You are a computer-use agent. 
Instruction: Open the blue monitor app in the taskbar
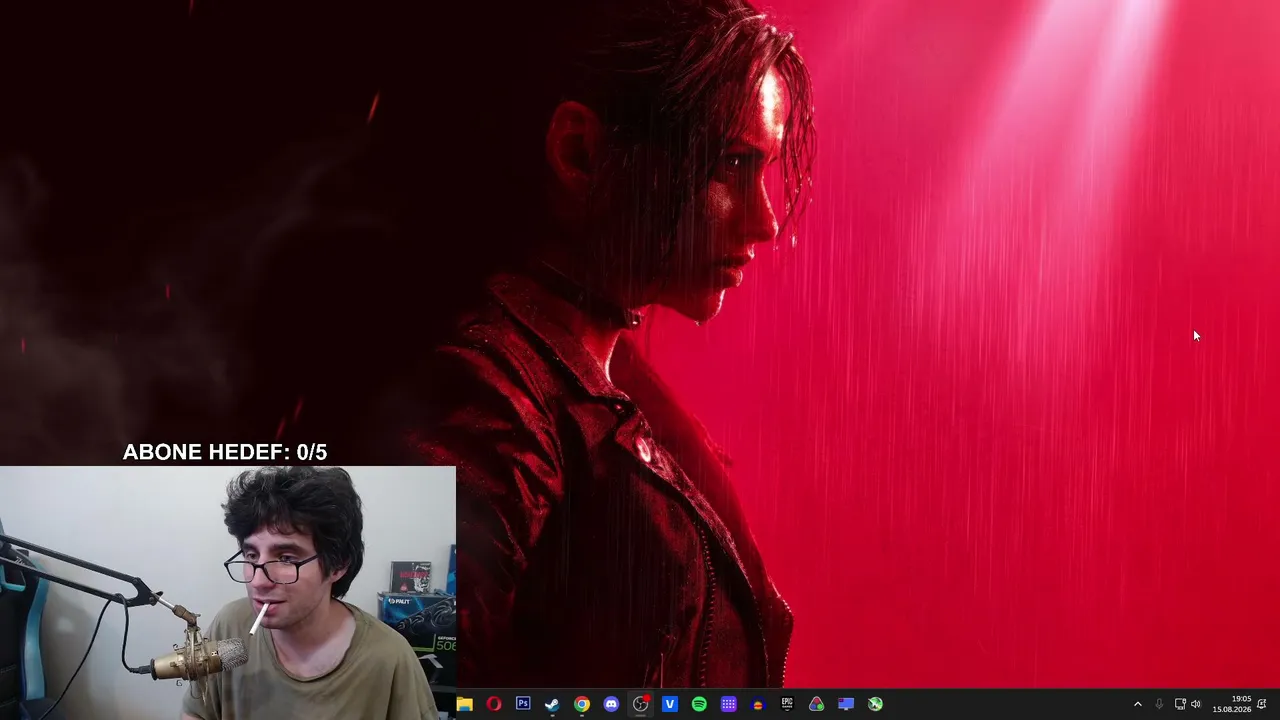(x=846, y=704)
